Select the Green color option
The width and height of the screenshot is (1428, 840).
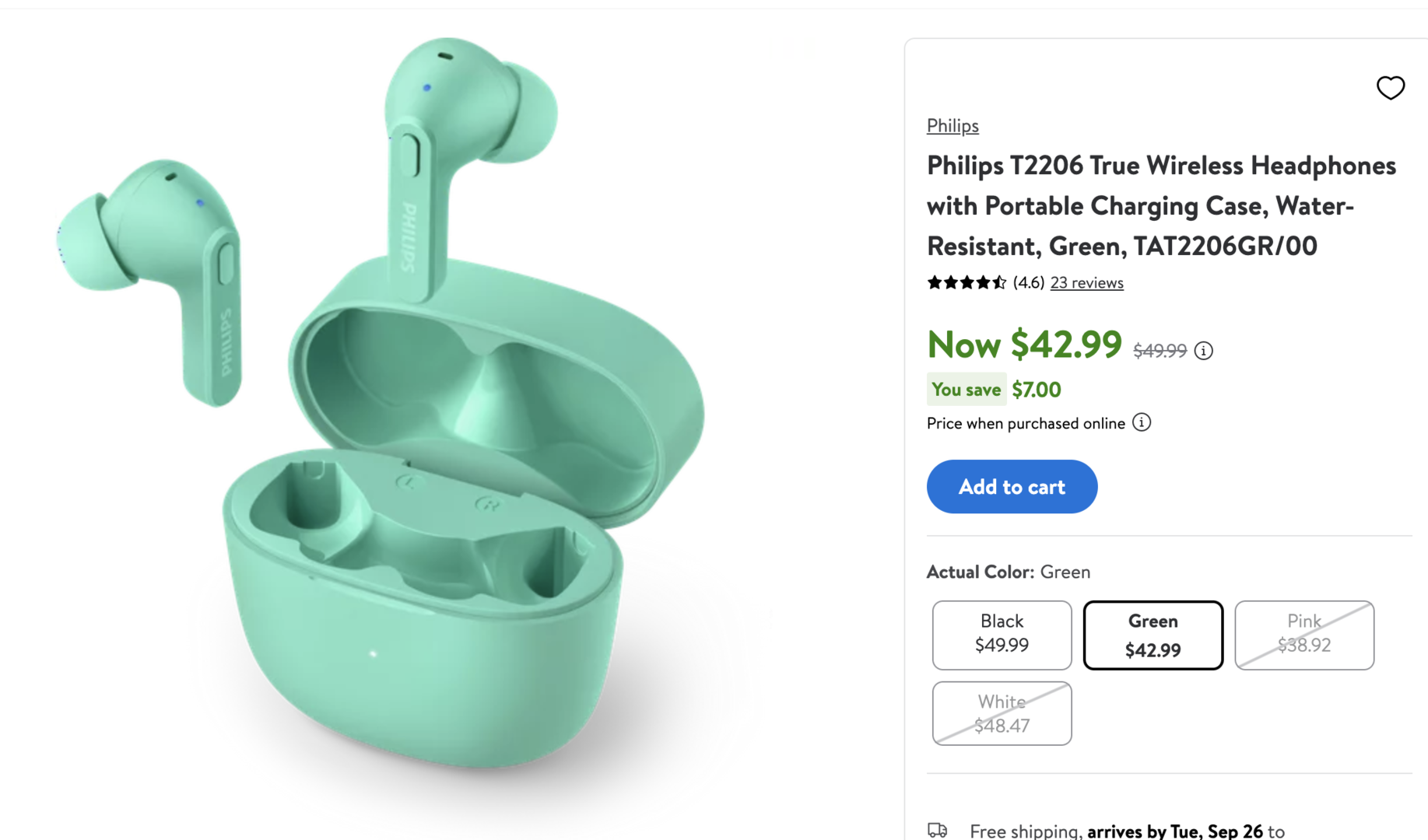1153,635
